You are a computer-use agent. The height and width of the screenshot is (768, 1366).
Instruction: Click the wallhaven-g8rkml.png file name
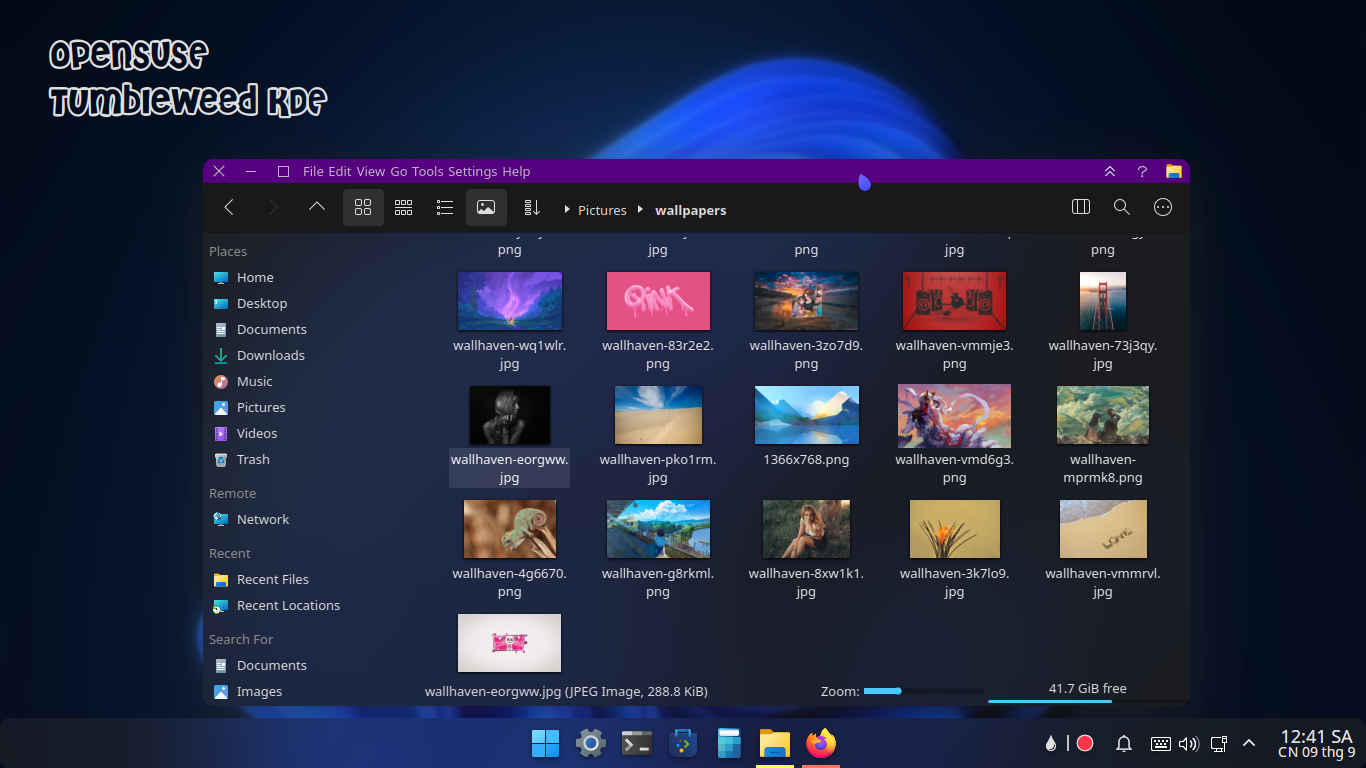[658, 583]
